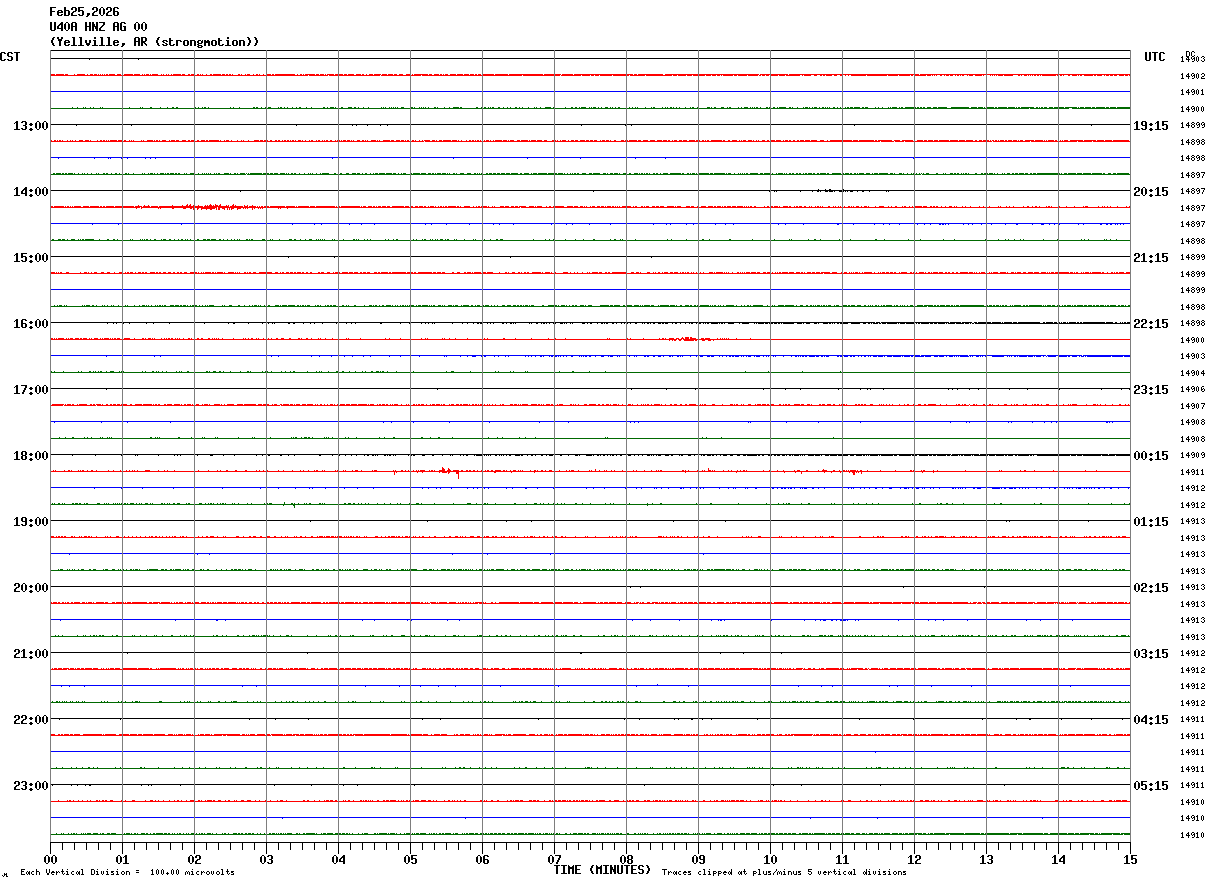
Task: Select the 23:00 CST row label
Action: (31, 786)
